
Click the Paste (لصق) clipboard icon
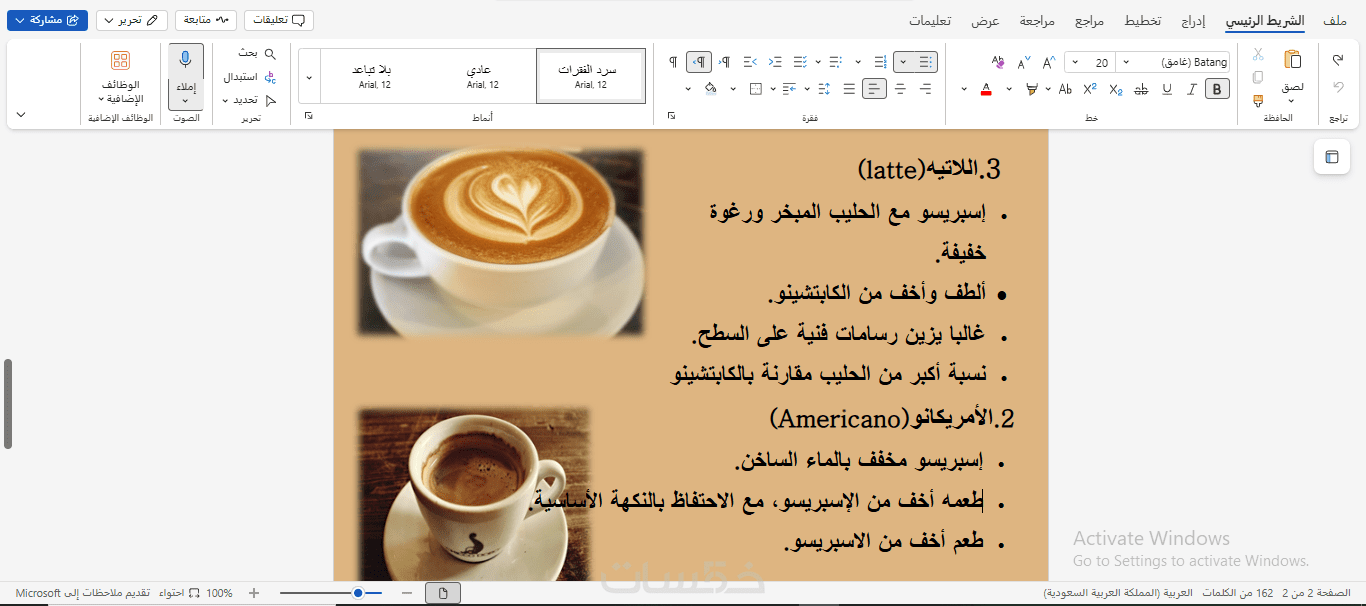coord(1292,59)
